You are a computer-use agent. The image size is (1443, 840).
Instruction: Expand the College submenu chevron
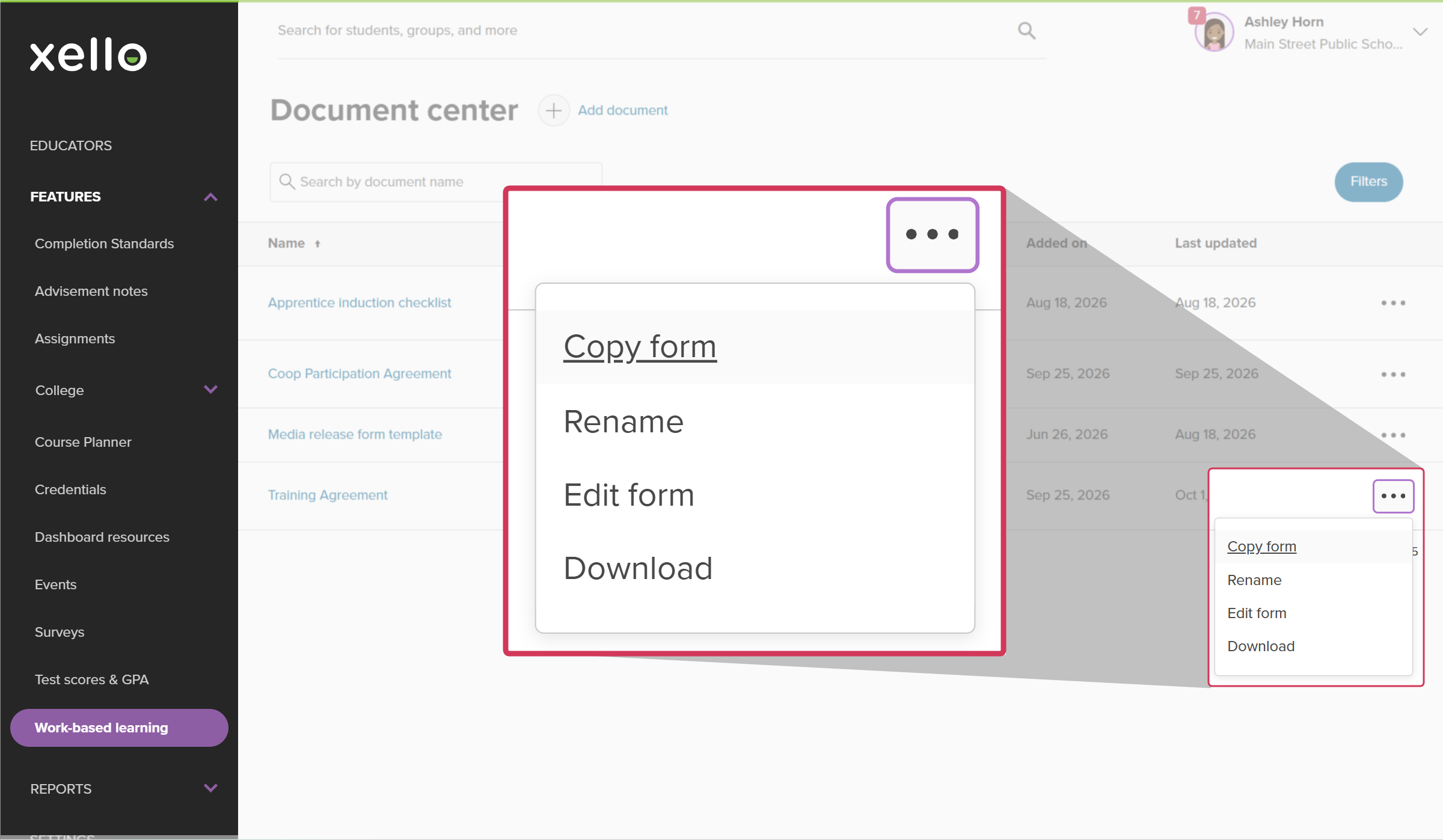[x=210, y=390]
